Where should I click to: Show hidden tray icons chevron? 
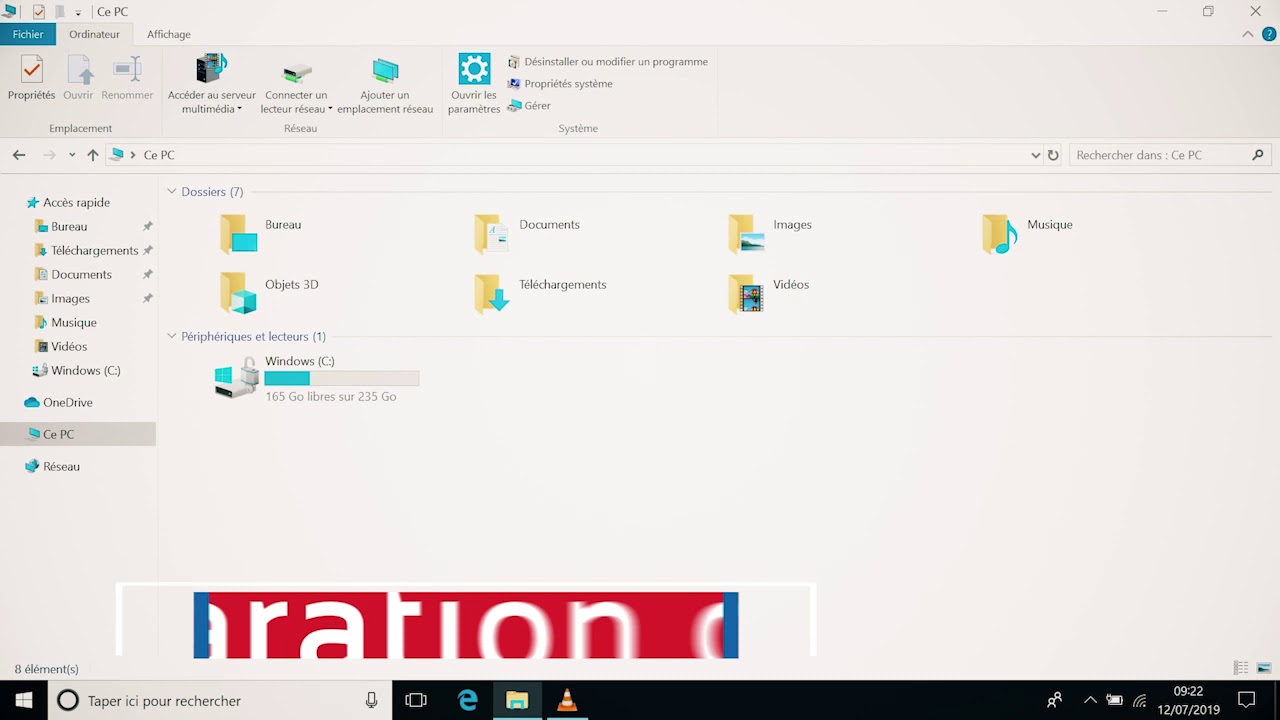coord(1090,701)
